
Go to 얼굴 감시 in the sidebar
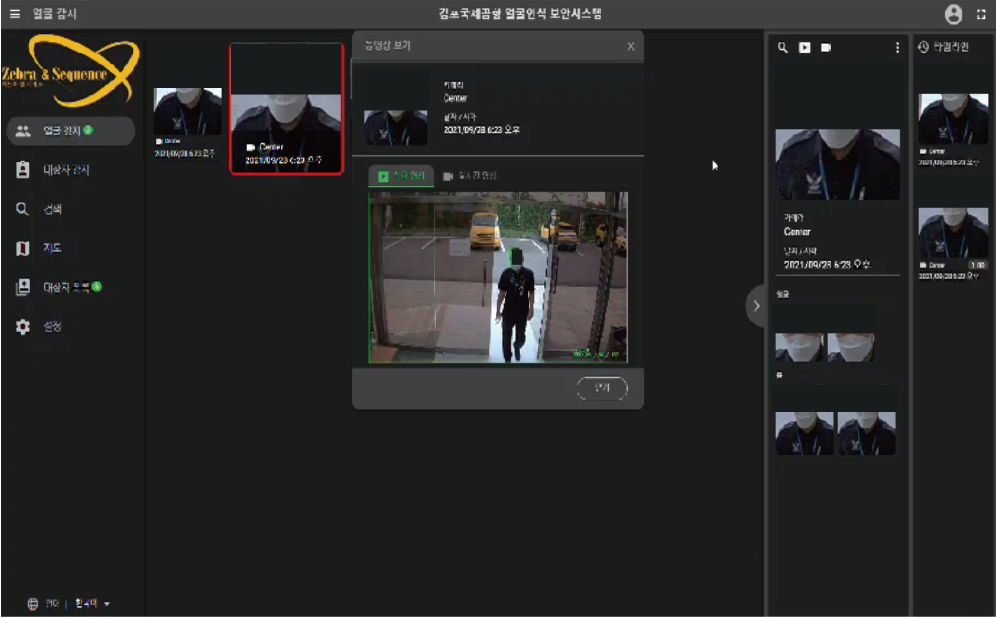(x=71, y=131)
